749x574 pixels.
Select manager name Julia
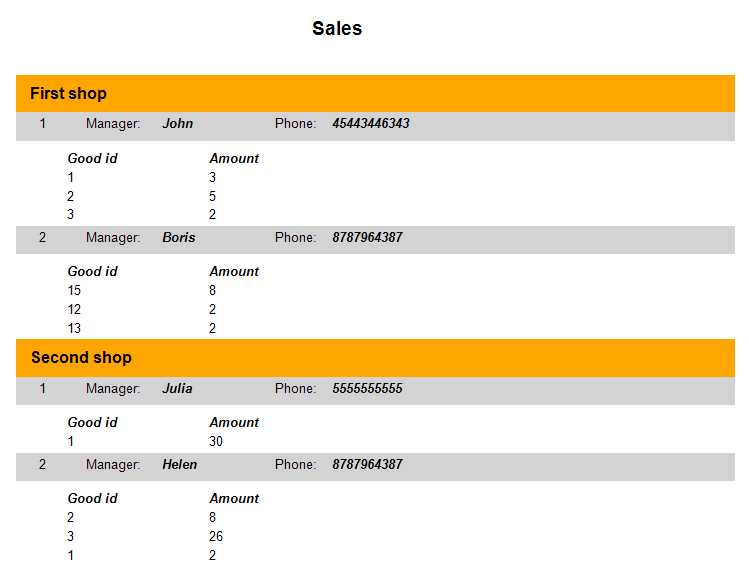[x=177, y=389]
